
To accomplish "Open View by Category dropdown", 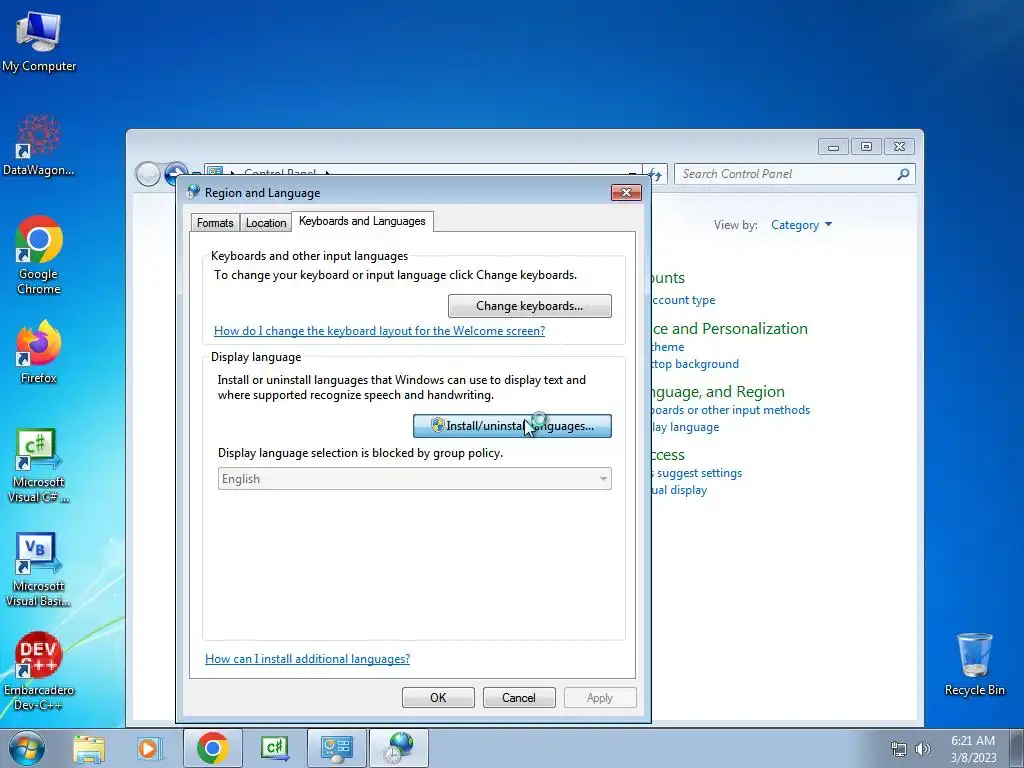I will [801, 225].
